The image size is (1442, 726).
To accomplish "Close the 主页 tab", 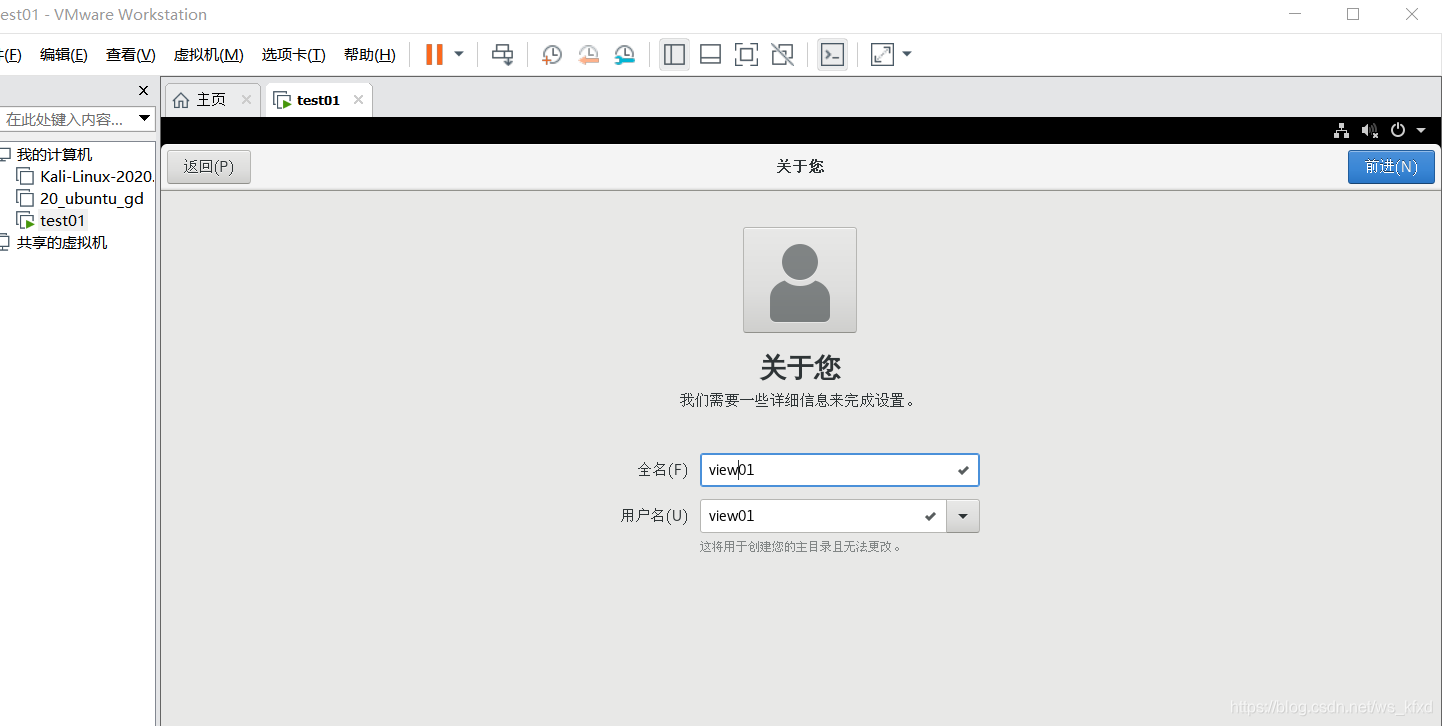I will pyautogui.click(x=246, y=100).
